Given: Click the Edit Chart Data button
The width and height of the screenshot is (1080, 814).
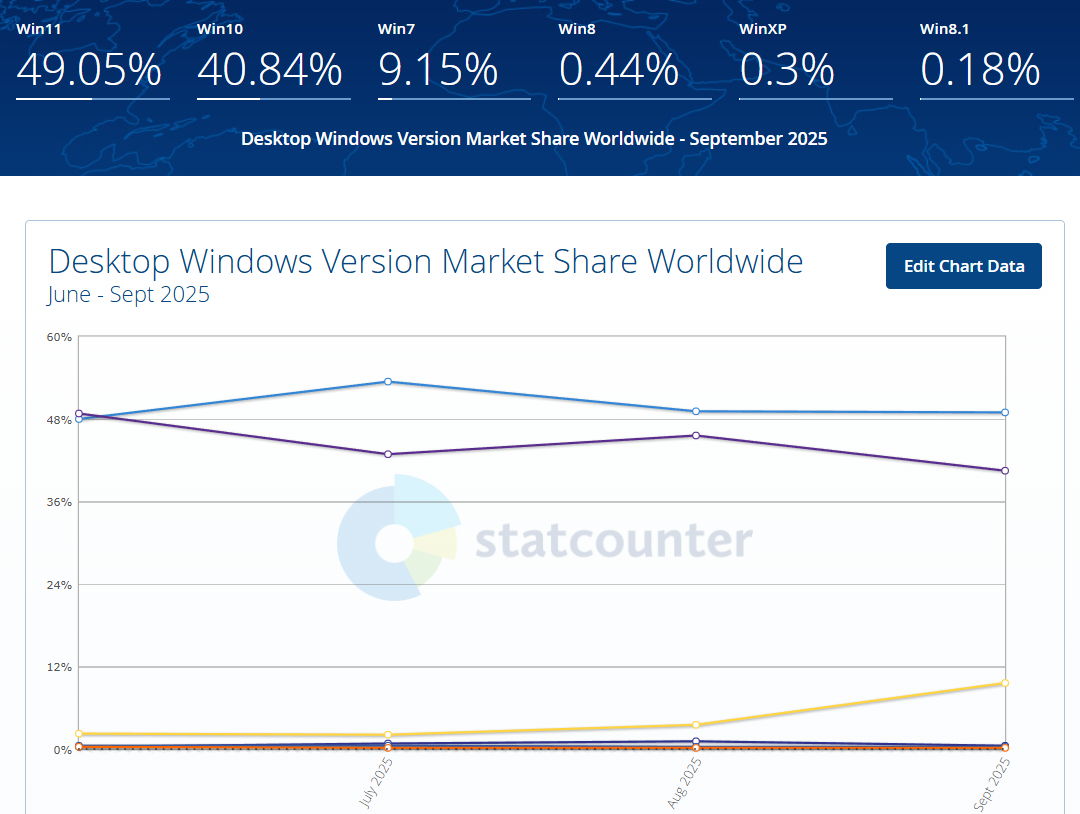Looking at the screenshot, I should pyautogui.click(x=963, y=266).
